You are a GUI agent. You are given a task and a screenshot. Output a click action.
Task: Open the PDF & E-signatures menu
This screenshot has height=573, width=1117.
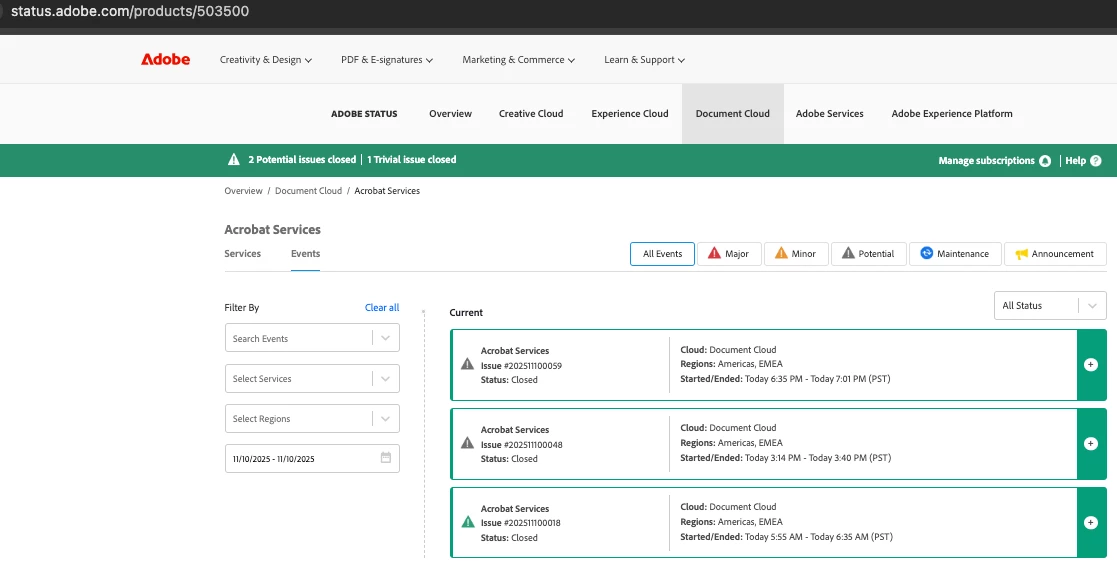(387, 60)
